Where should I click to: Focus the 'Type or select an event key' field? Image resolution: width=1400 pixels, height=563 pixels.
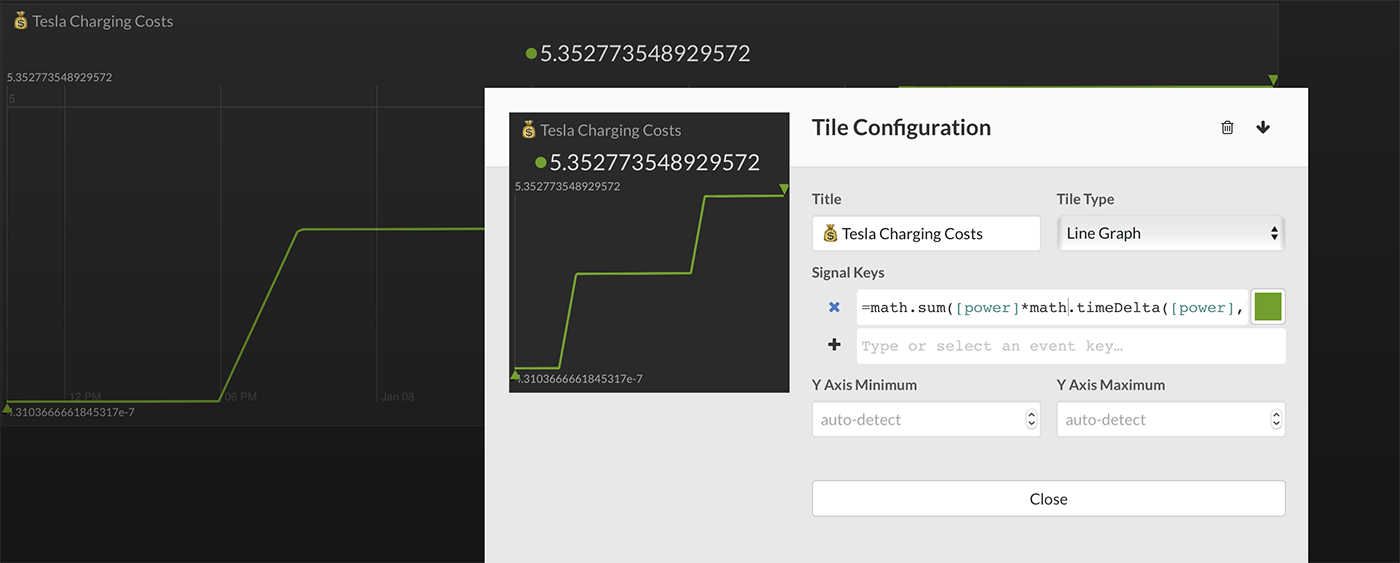1070,346
